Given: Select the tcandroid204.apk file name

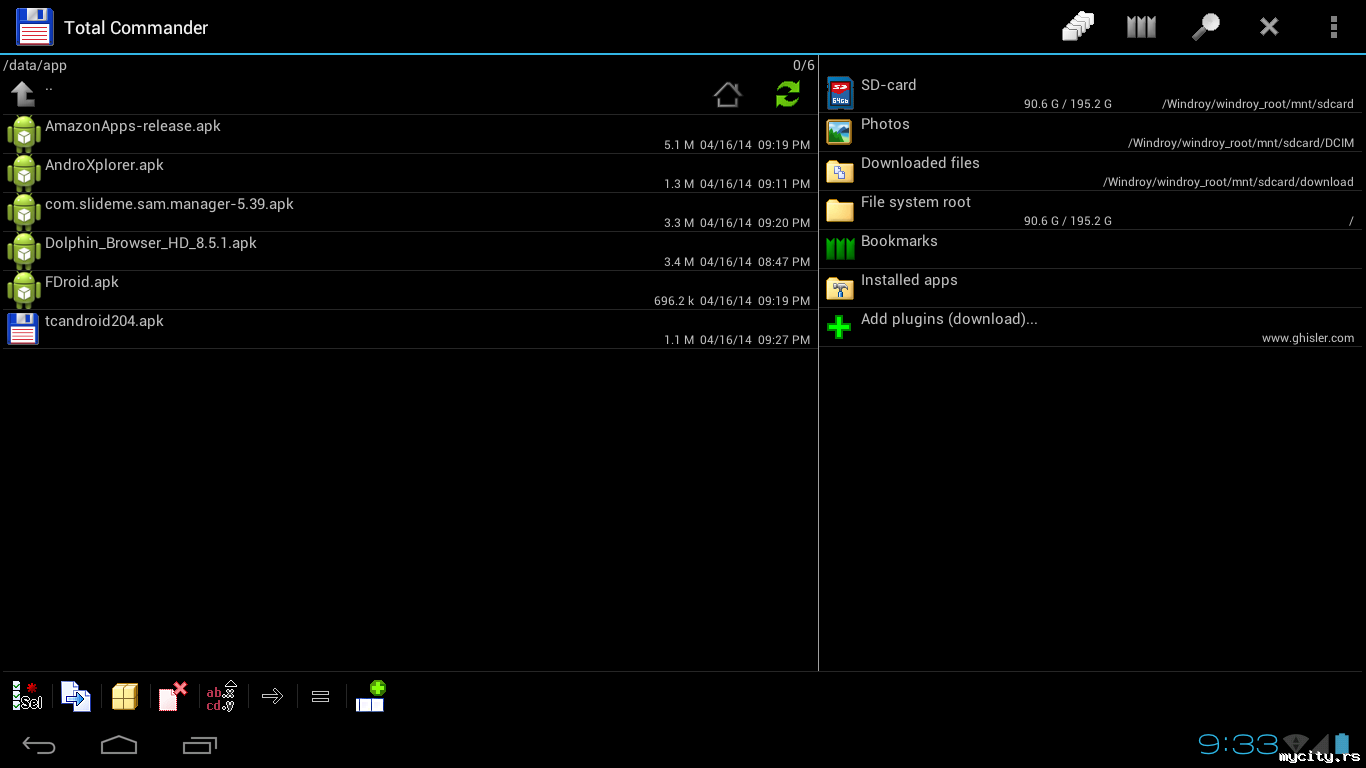Looking at the screenshot, I should point(104,321).
